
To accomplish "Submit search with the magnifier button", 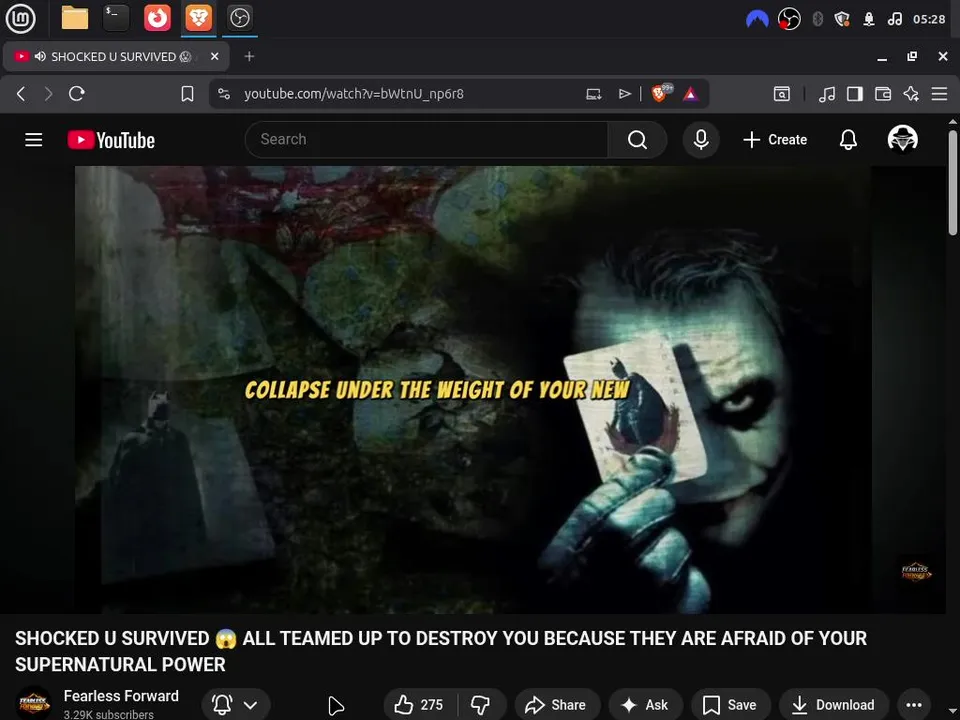I will (x=637, y=140).
